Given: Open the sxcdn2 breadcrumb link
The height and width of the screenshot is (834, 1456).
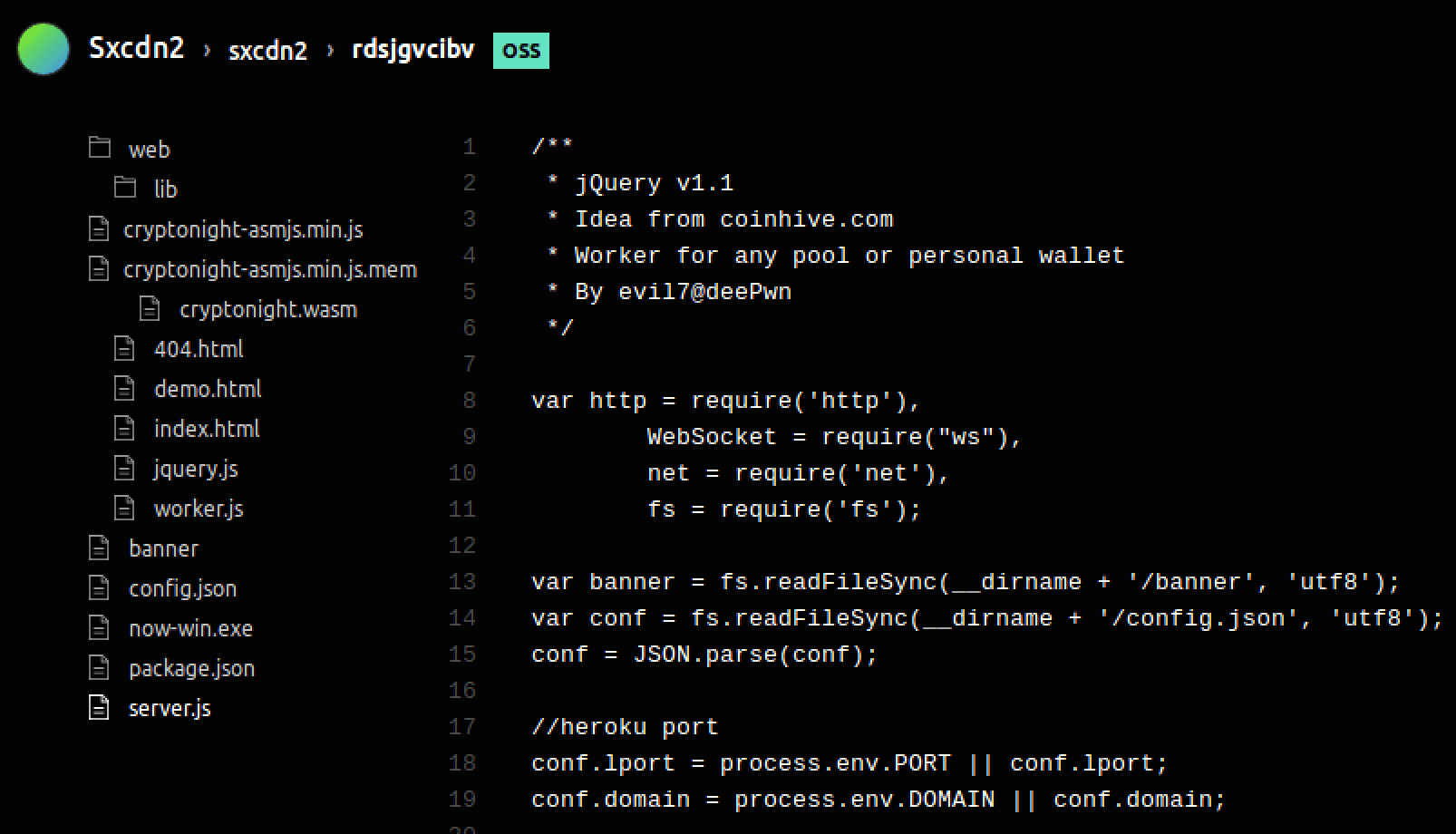Looking at the screenshot, I should 267,51.
